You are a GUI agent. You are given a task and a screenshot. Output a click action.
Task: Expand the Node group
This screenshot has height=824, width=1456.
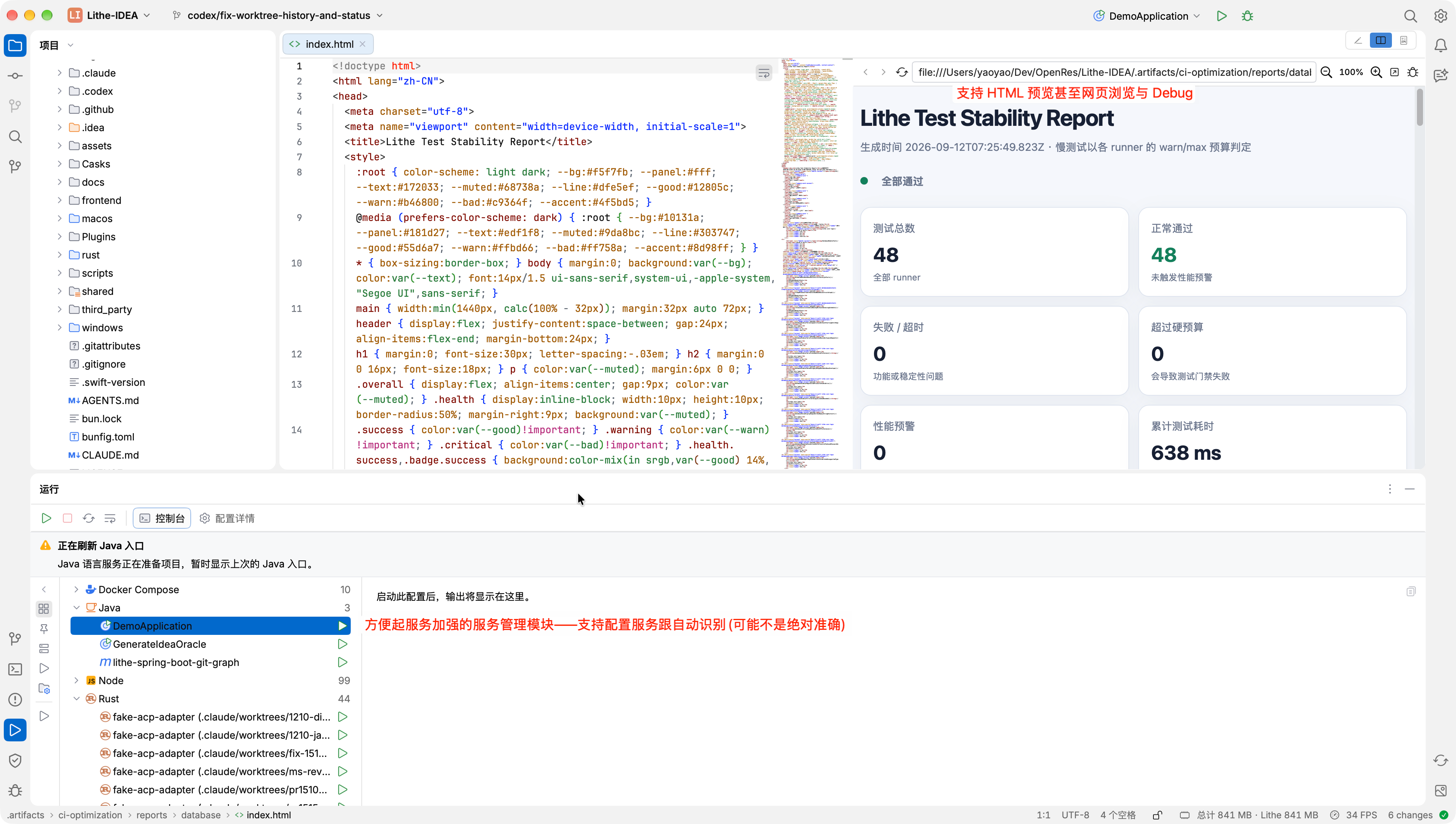tap(77, 680)
